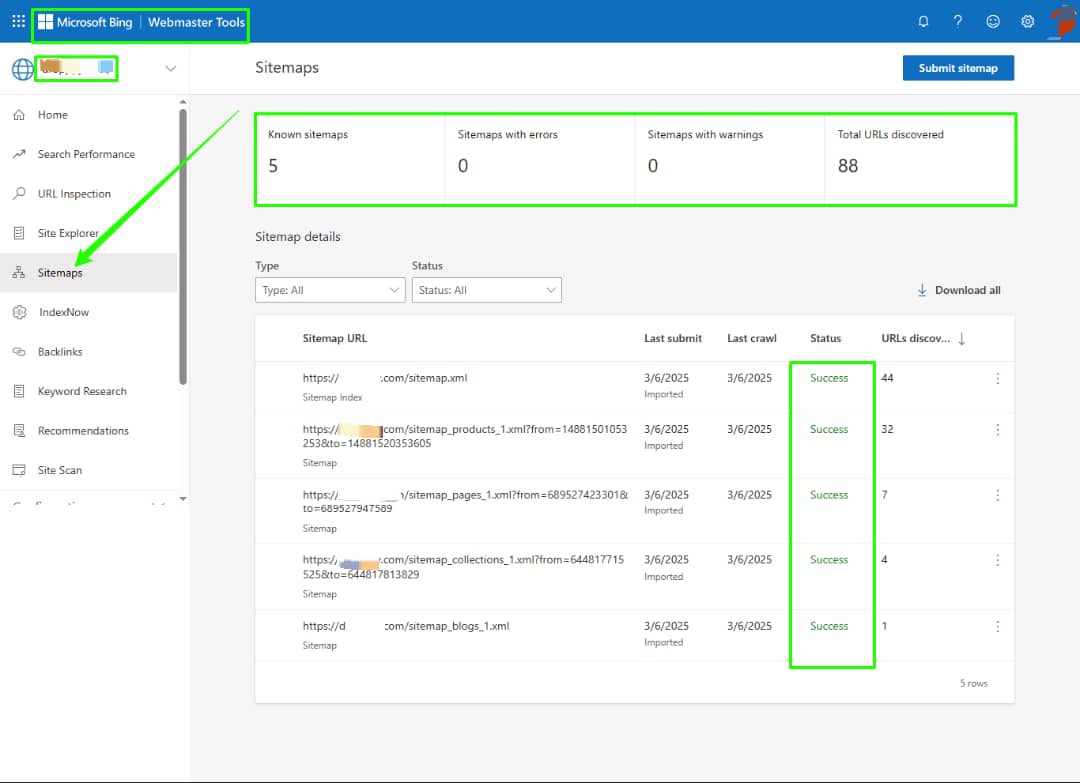
Task: Click the sidebar scroll down arrow
Action: coord(183,498)
